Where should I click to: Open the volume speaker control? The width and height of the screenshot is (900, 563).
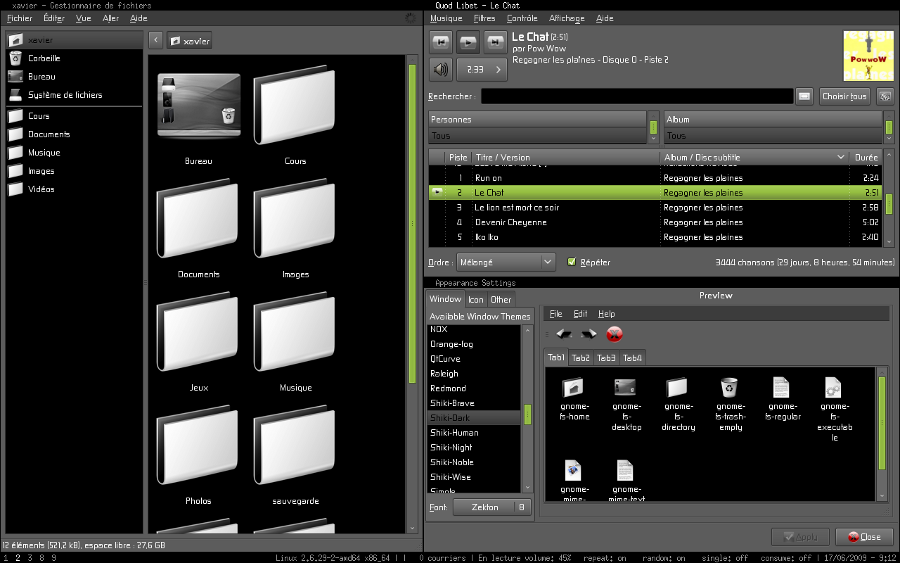[x=441, y=69]
